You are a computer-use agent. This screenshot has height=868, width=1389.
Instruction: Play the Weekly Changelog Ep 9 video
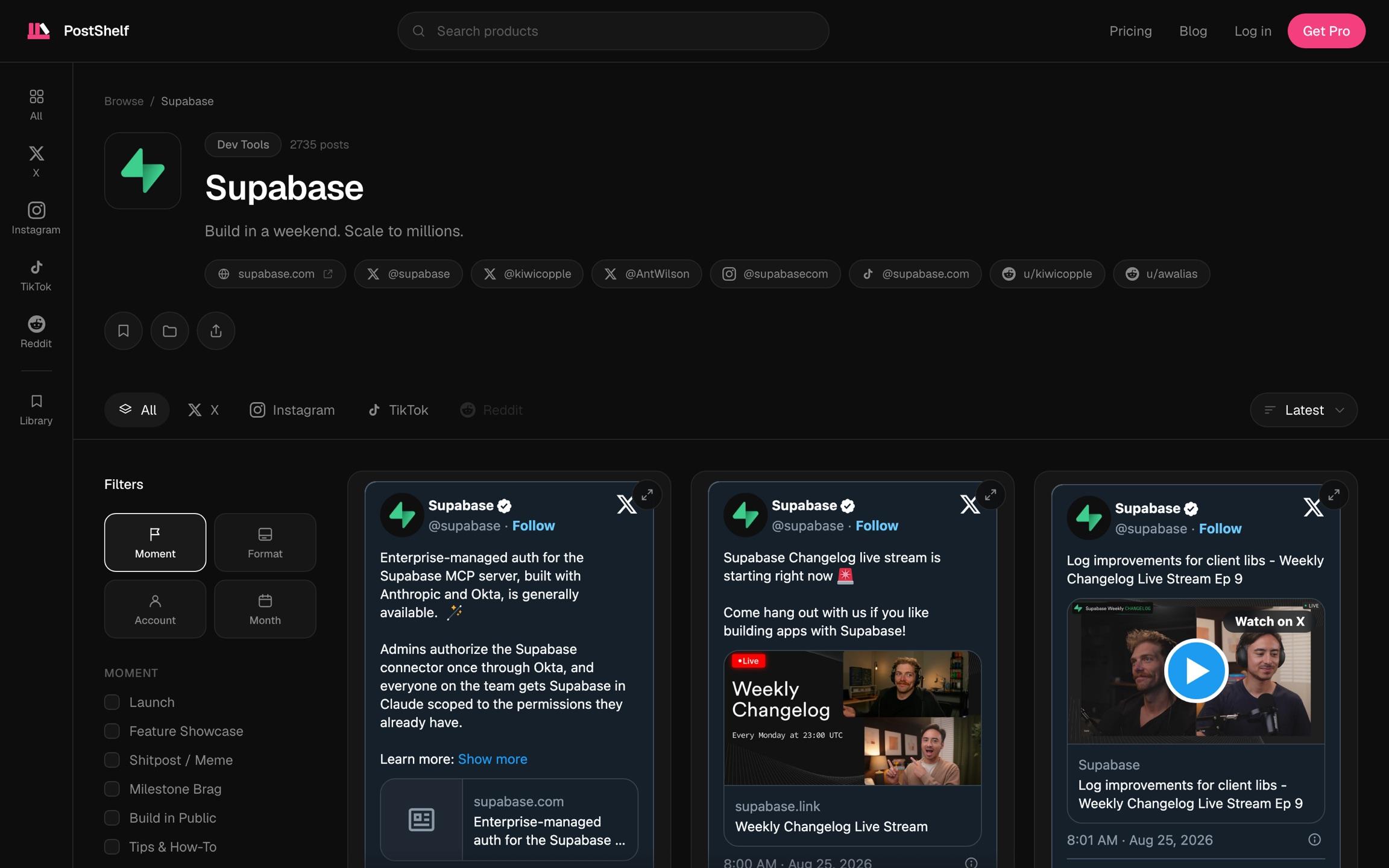(1196, 670)
